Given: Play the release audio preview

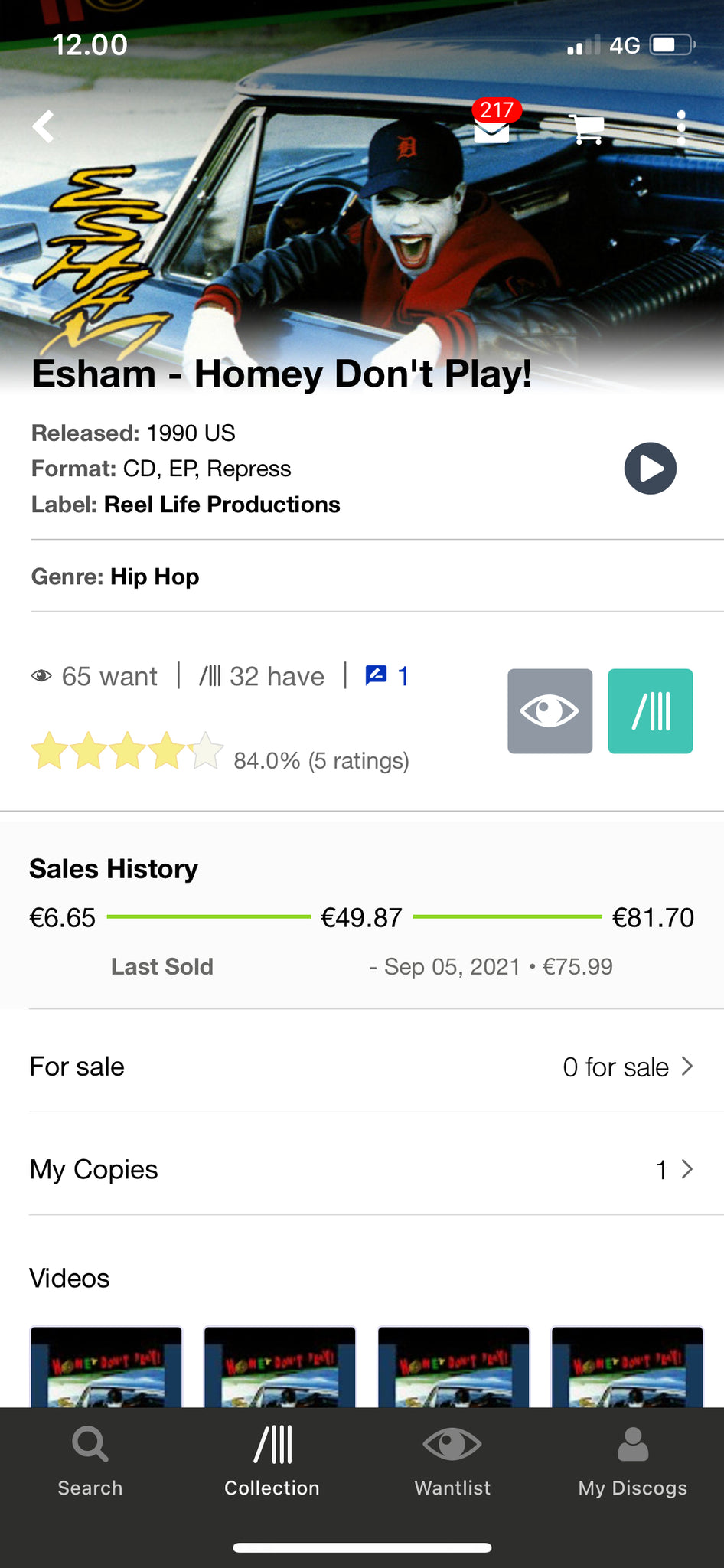Looking at the screenshot, I should tap(650, 468).
